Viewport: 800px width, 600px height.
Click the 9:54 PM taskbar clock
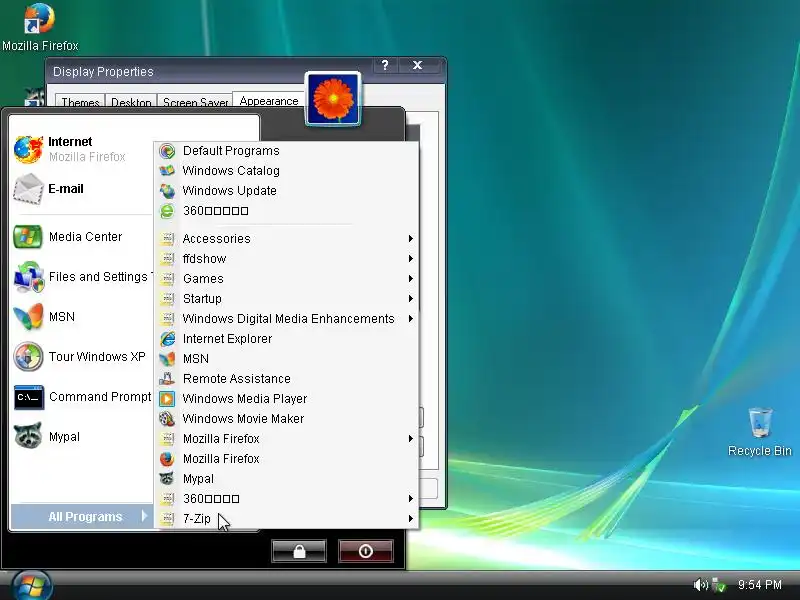point(760,585)
